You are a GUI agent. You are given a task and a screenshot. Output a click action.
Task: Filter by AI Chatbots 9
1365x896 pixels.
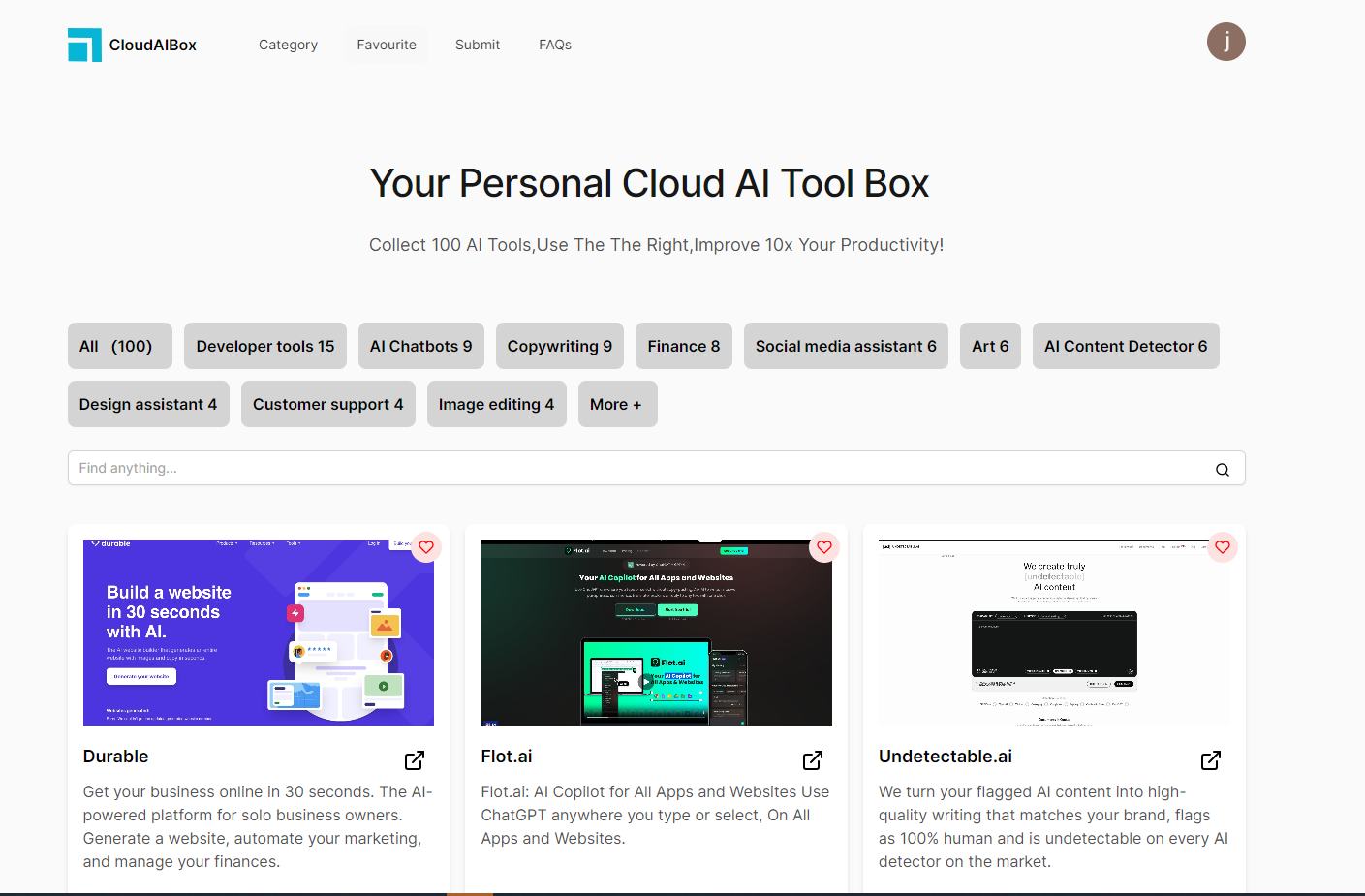pyautogui.click(x=421, y=346)
